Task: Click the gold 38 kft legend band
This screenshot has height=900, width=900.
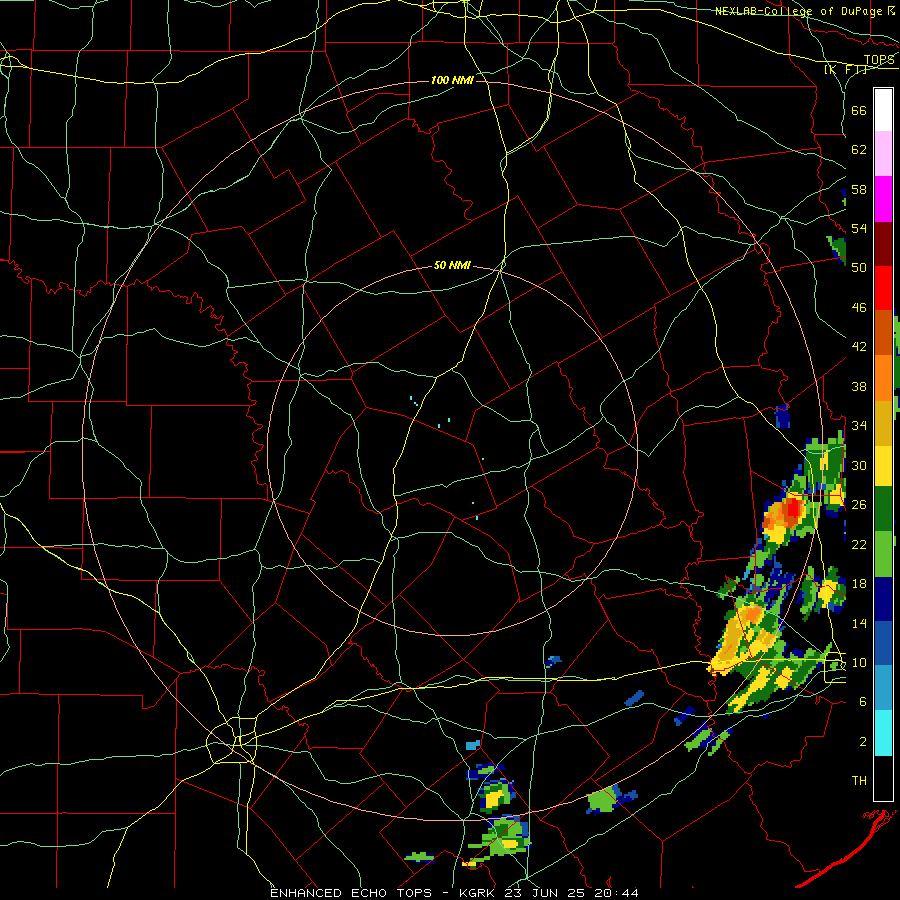Action: [x=883, y=423]
